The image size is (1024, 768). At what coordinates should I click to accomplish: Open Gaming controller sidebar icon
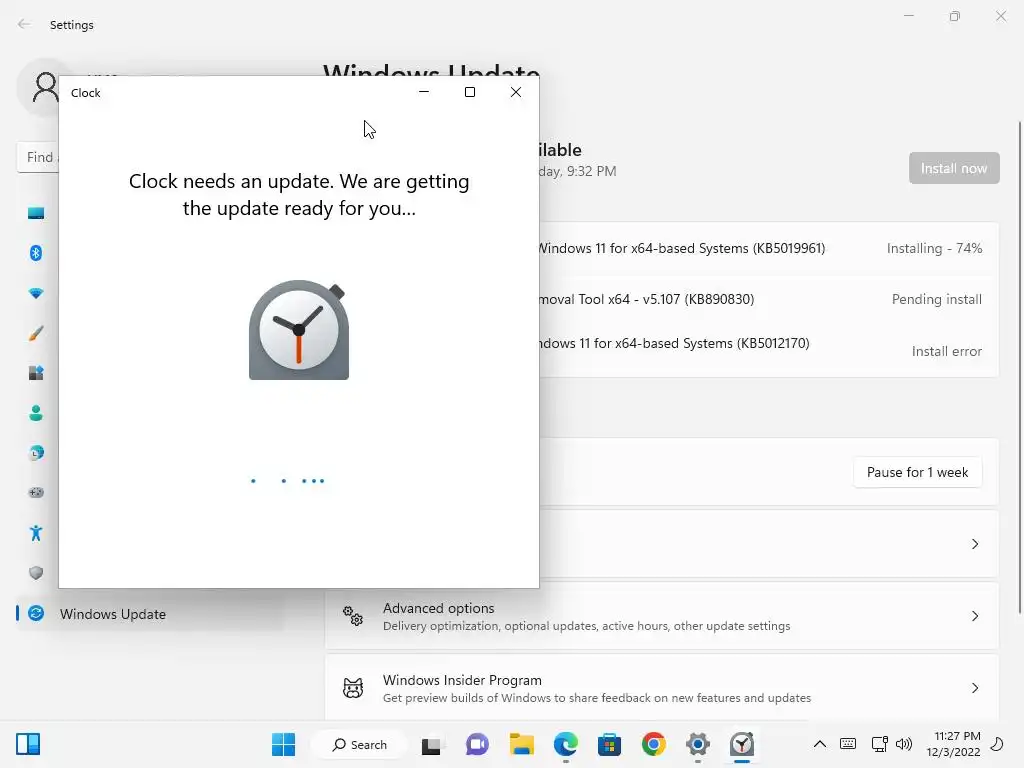pos(36,492)
